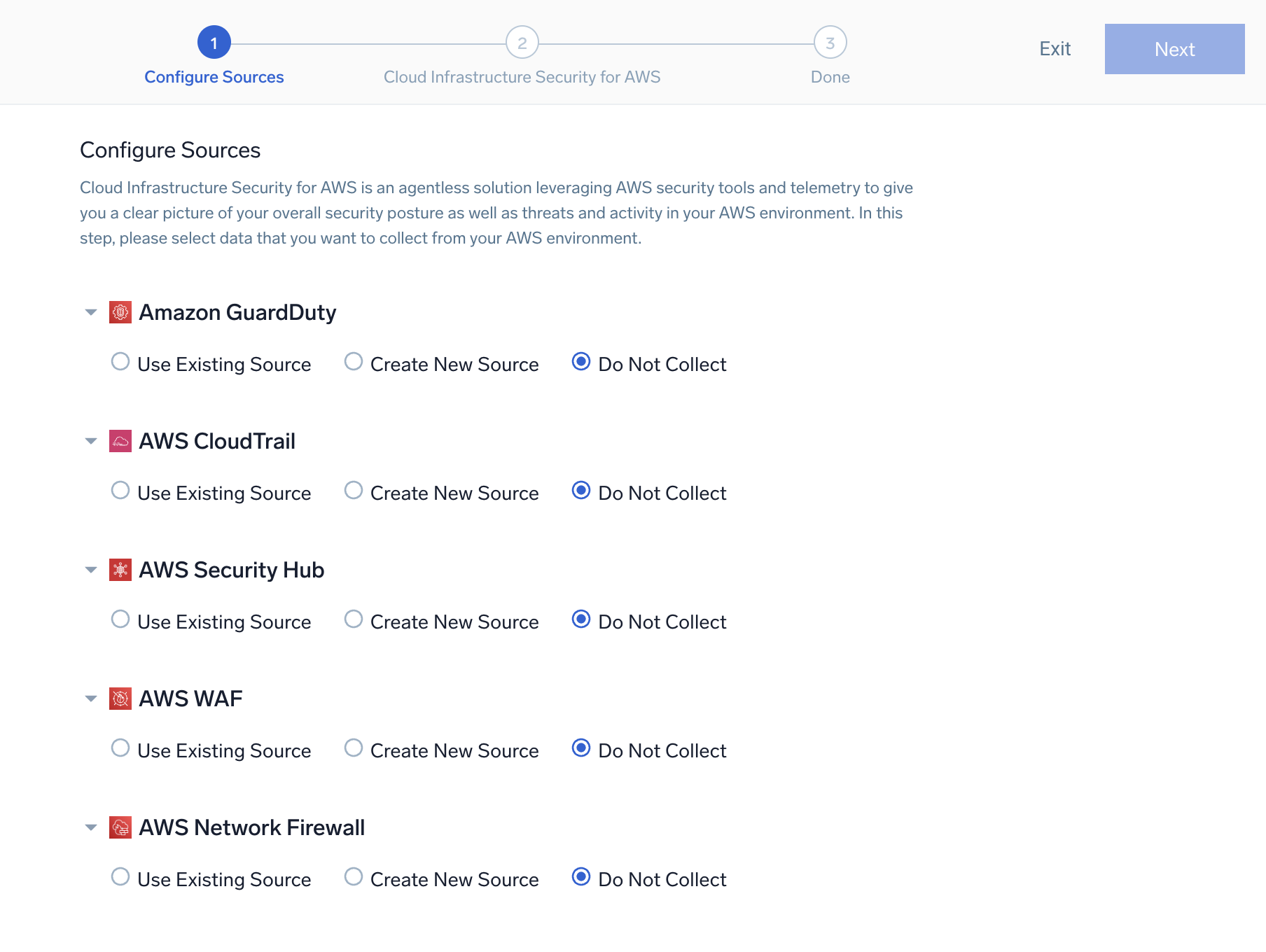
Task: Exit the setup wizard
Action: [1055, 49]
